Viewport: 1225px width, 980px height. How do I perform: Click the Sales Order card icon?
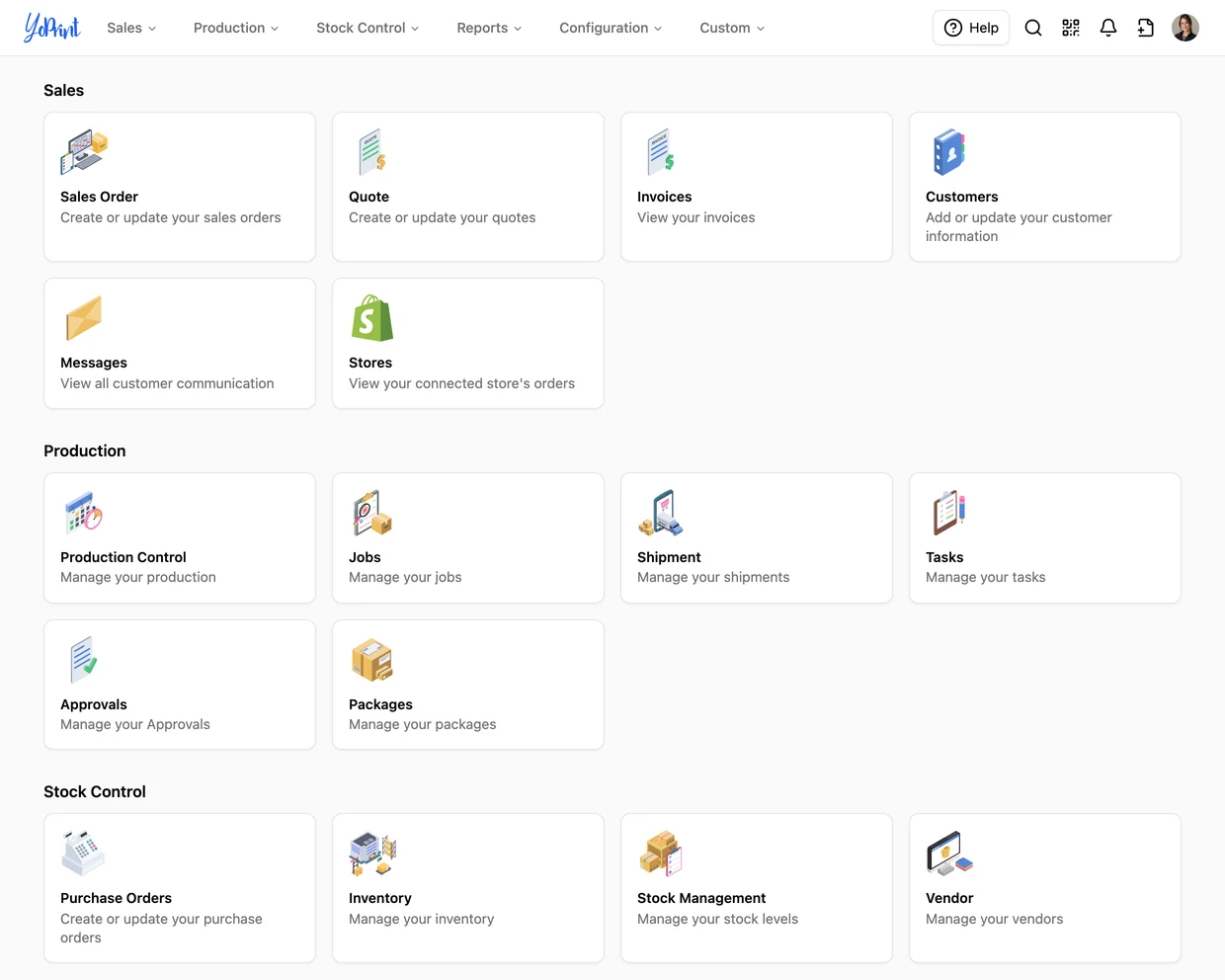84,152
